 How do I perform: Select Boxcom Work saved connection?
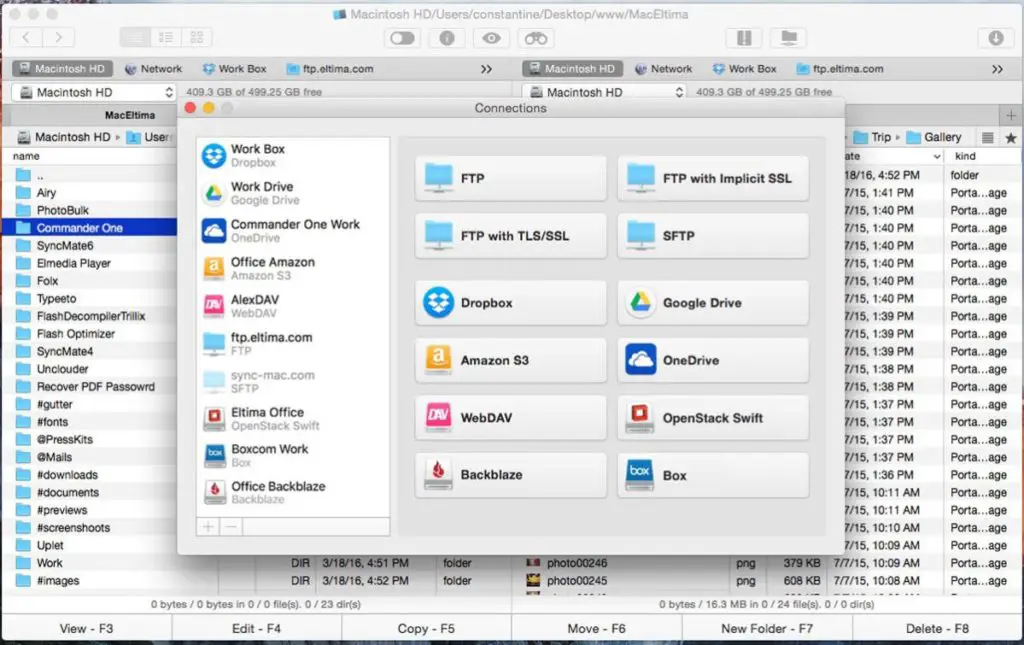(x=293, y=456)
